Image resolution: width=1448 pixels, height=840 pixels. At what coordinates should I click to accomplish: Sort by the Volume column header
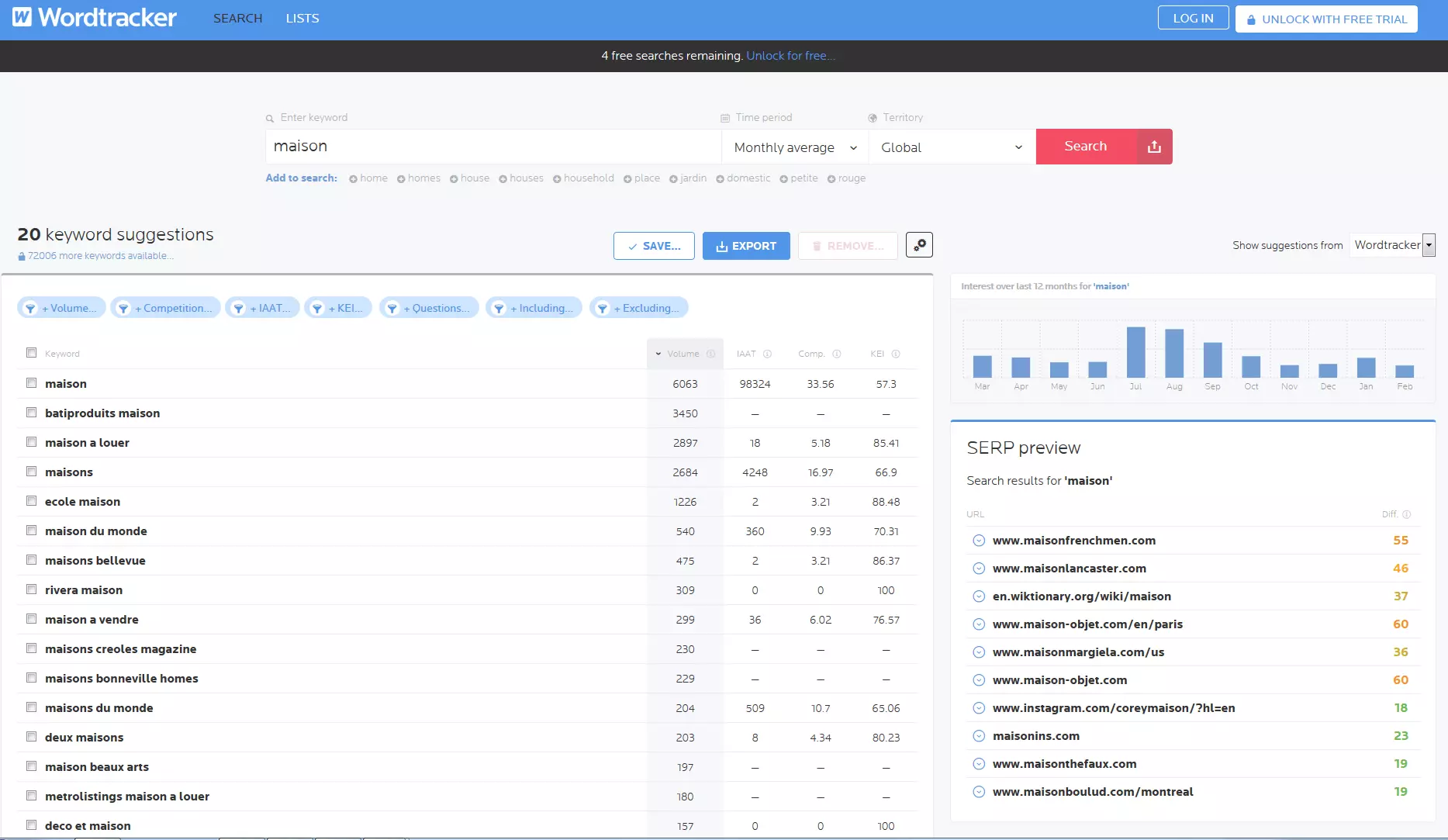coord(685,354)
